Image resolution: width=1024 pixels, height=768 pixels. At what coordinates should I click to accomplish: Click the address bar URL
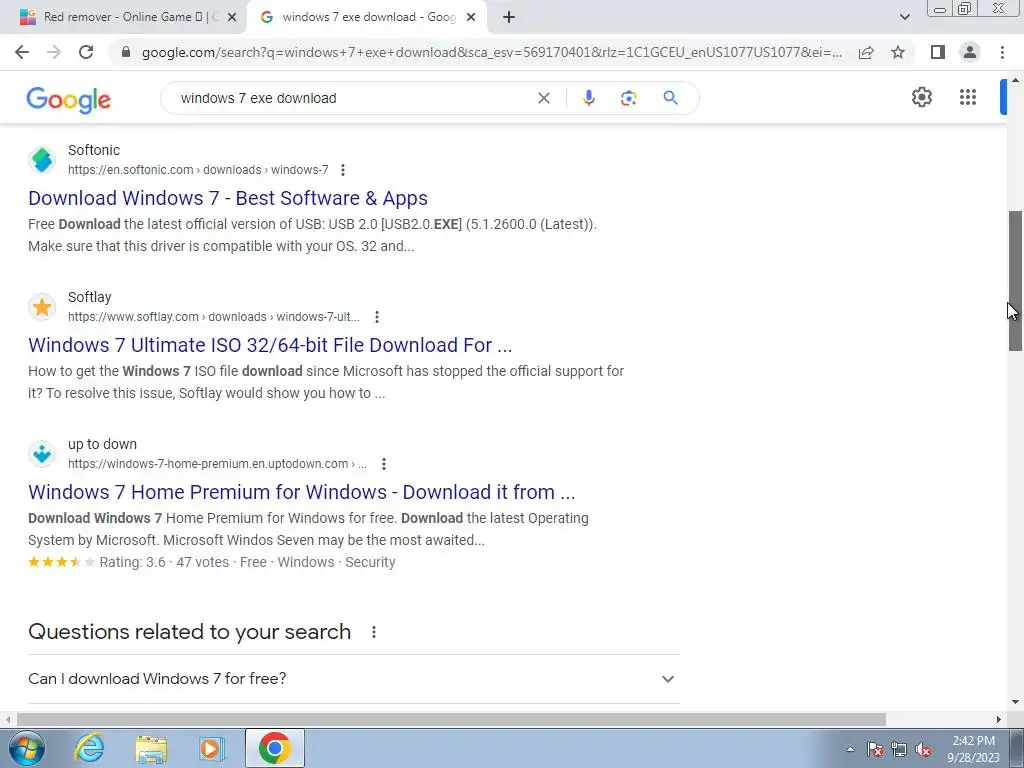pos(491,52)
